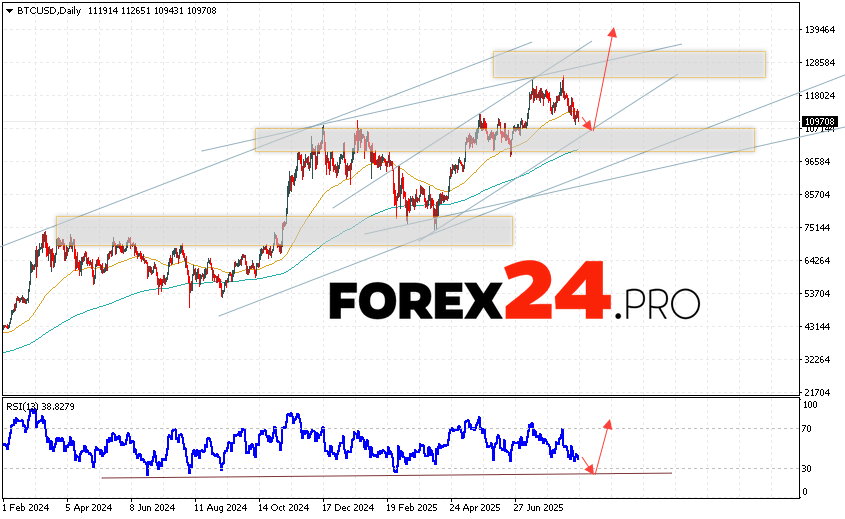
Task: Select the lower grey zone near 75144
Action: 284,231
